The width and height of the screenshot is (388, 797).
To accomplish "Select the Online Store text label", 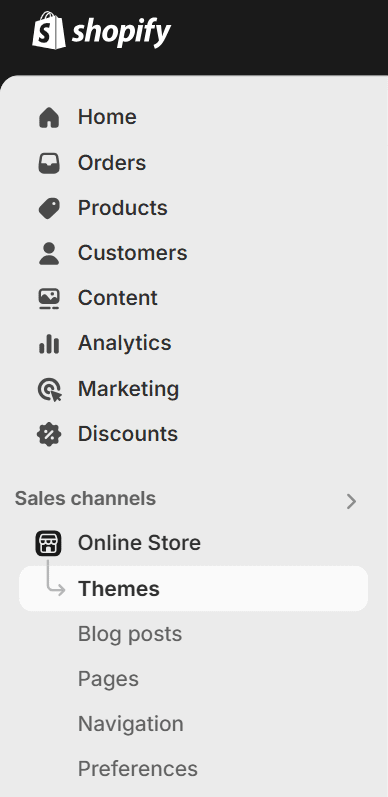I will [x=139, y=543].
